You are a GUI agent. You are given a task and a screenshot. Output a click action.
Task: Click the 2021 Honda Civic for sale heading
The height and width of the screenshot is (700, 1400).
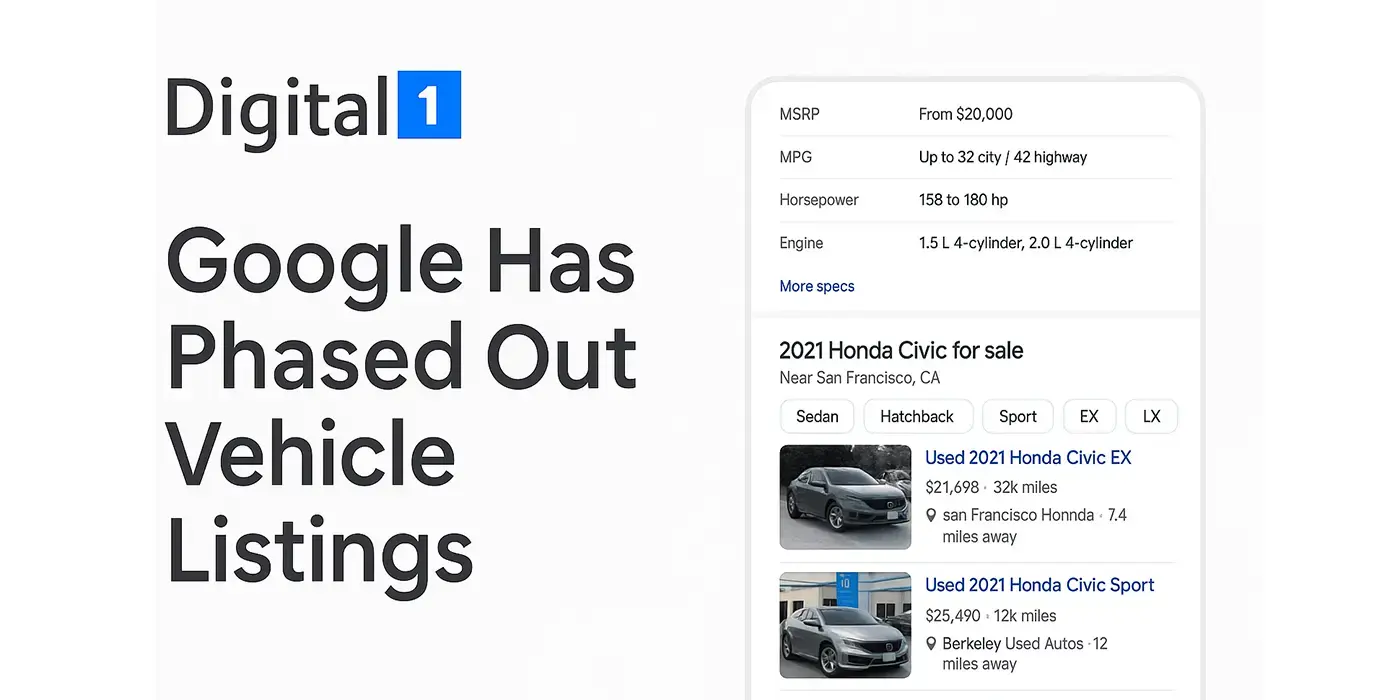pos(901,351)
